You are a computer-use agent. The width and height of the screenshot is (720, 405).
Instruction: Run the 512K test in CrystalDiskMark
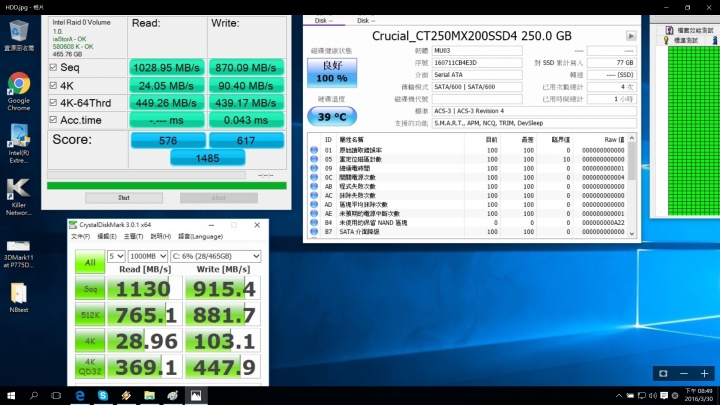(x=90, y=315)
